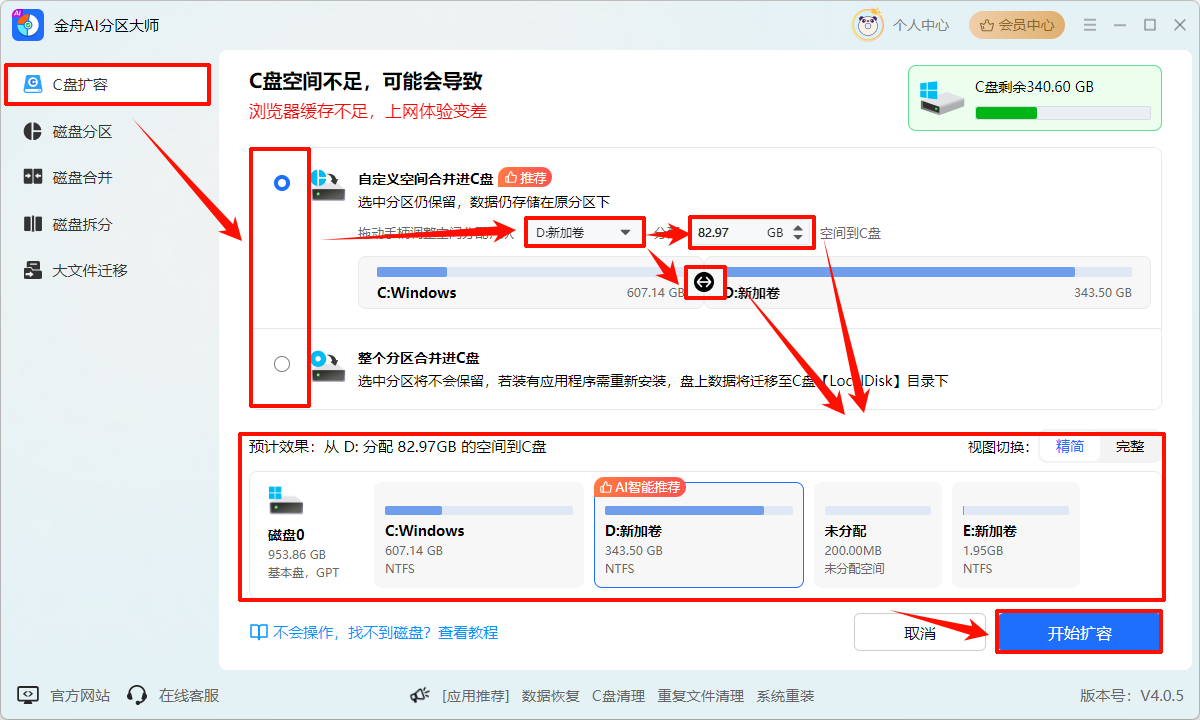
Task: Open 系统重装 from the bottom toolbar
Action: pyautogui.click(x=788, y=695)
